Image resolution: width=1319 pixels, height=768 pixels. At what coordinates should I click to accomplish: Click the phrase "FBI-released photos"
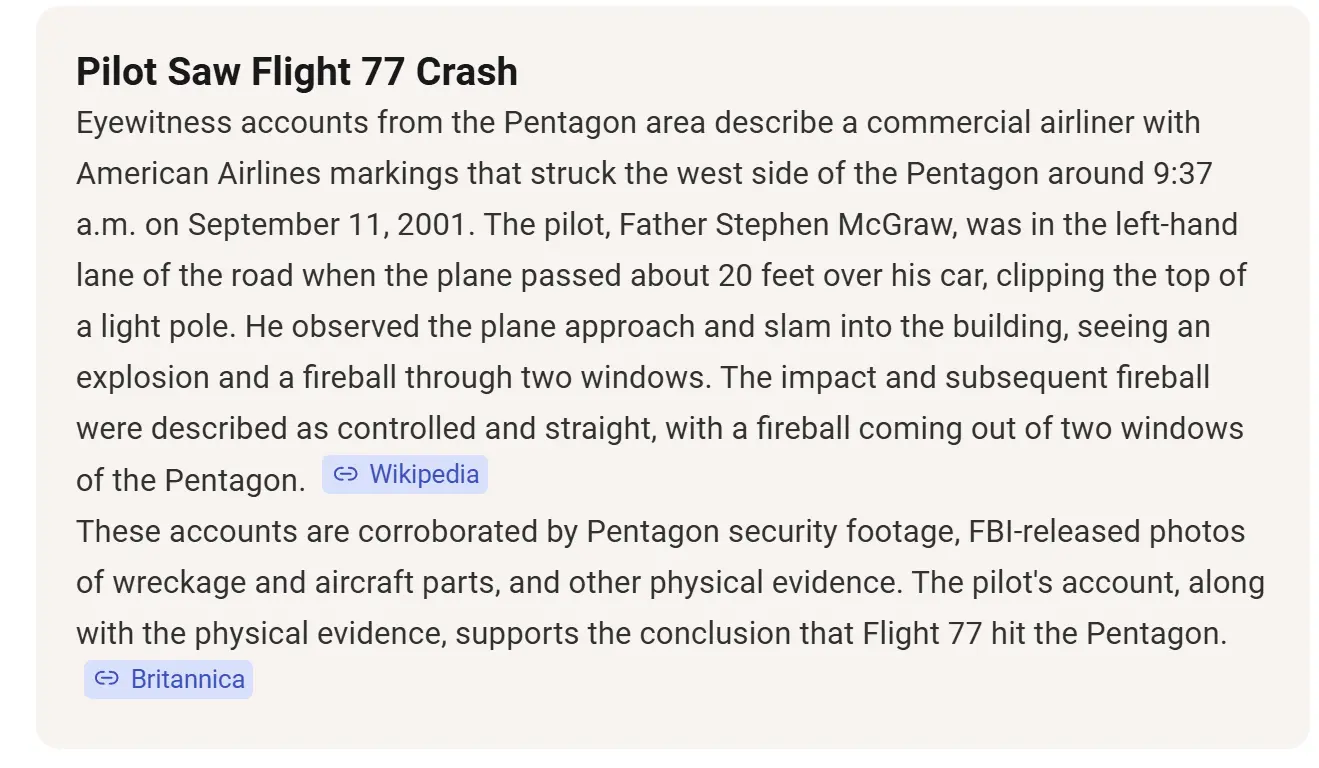tap(1107, 531)
